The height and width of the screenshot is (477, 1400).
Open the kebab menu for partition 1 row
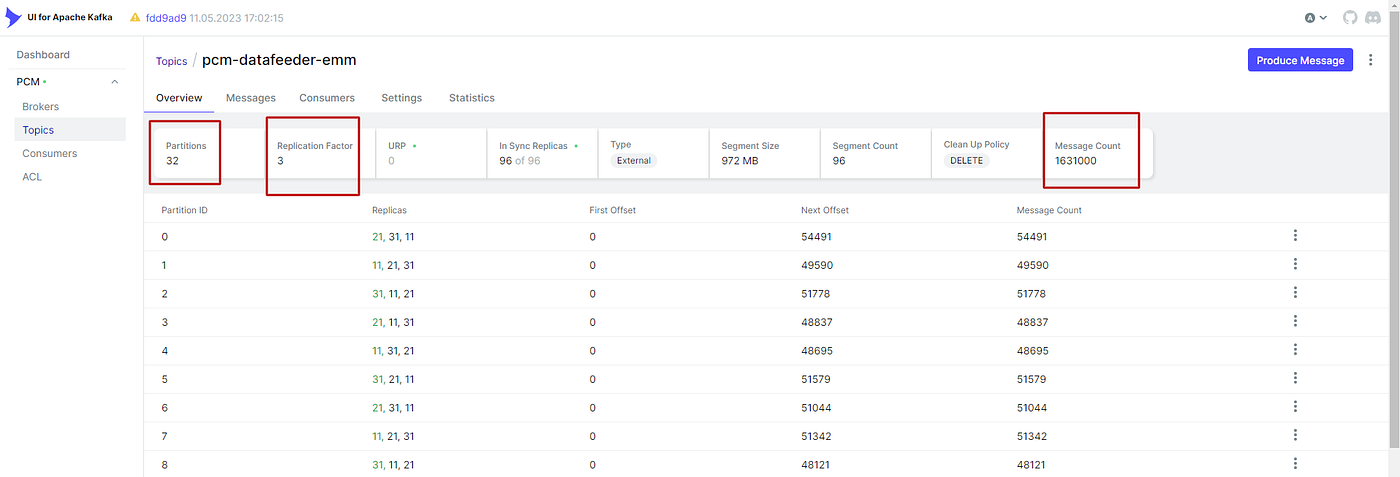pos(1295,264)
